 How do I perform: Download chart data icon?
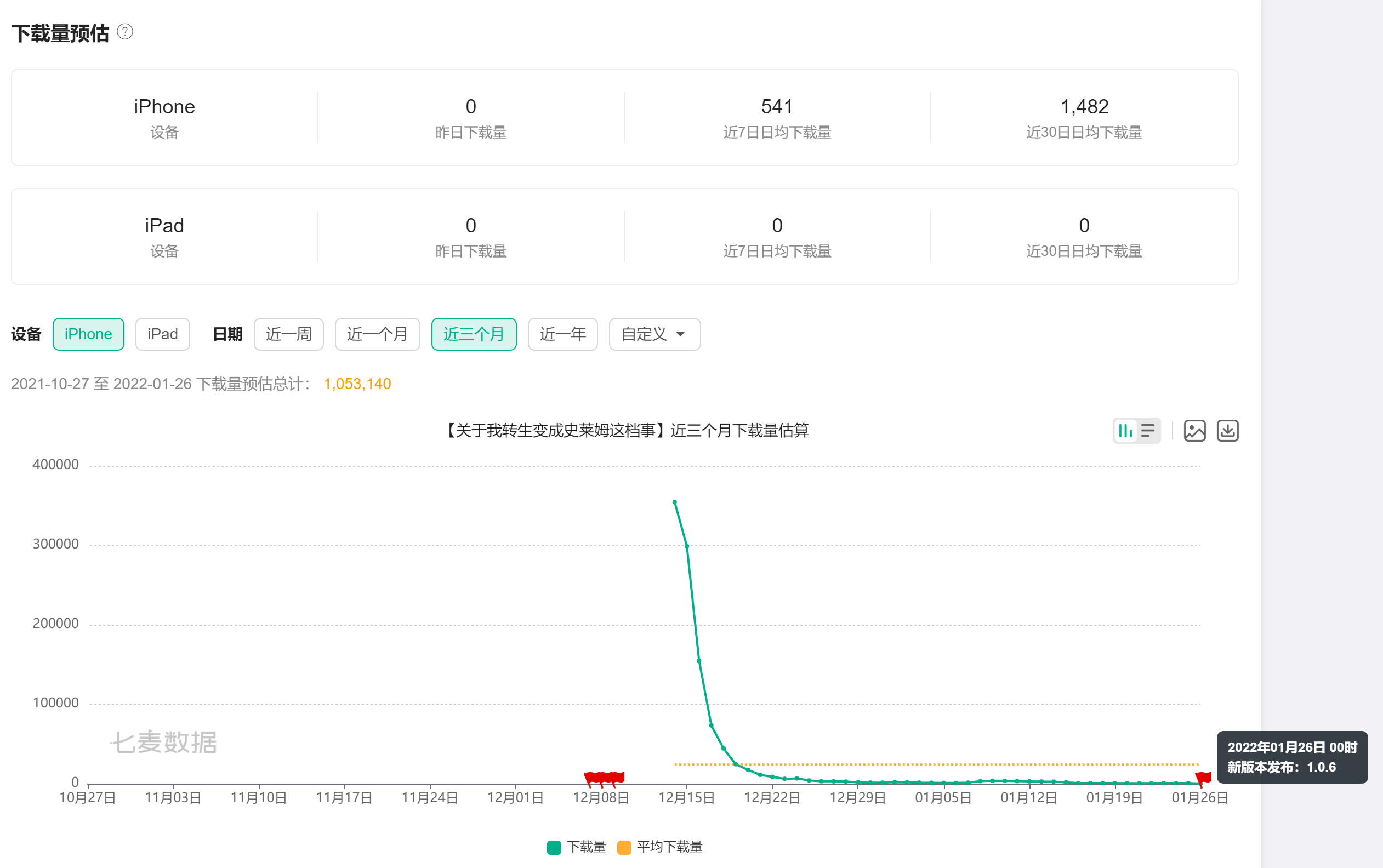coord(1227,431)
